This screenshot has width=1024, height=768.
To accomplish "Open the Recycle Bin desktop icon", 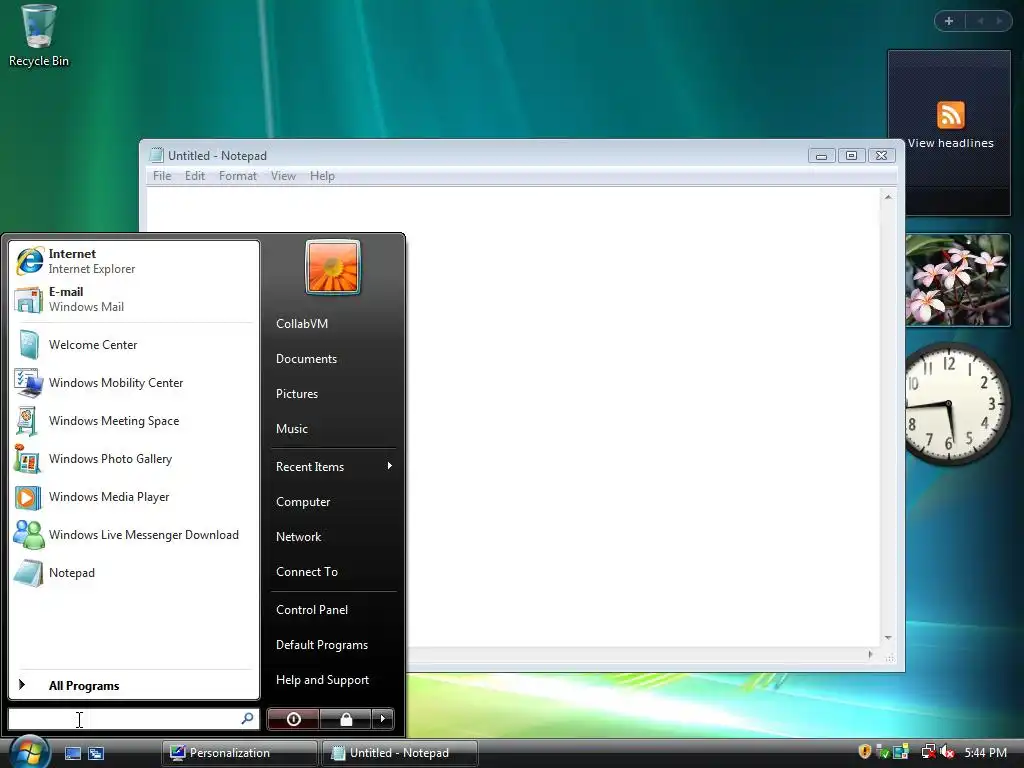I will click(39, 35).
